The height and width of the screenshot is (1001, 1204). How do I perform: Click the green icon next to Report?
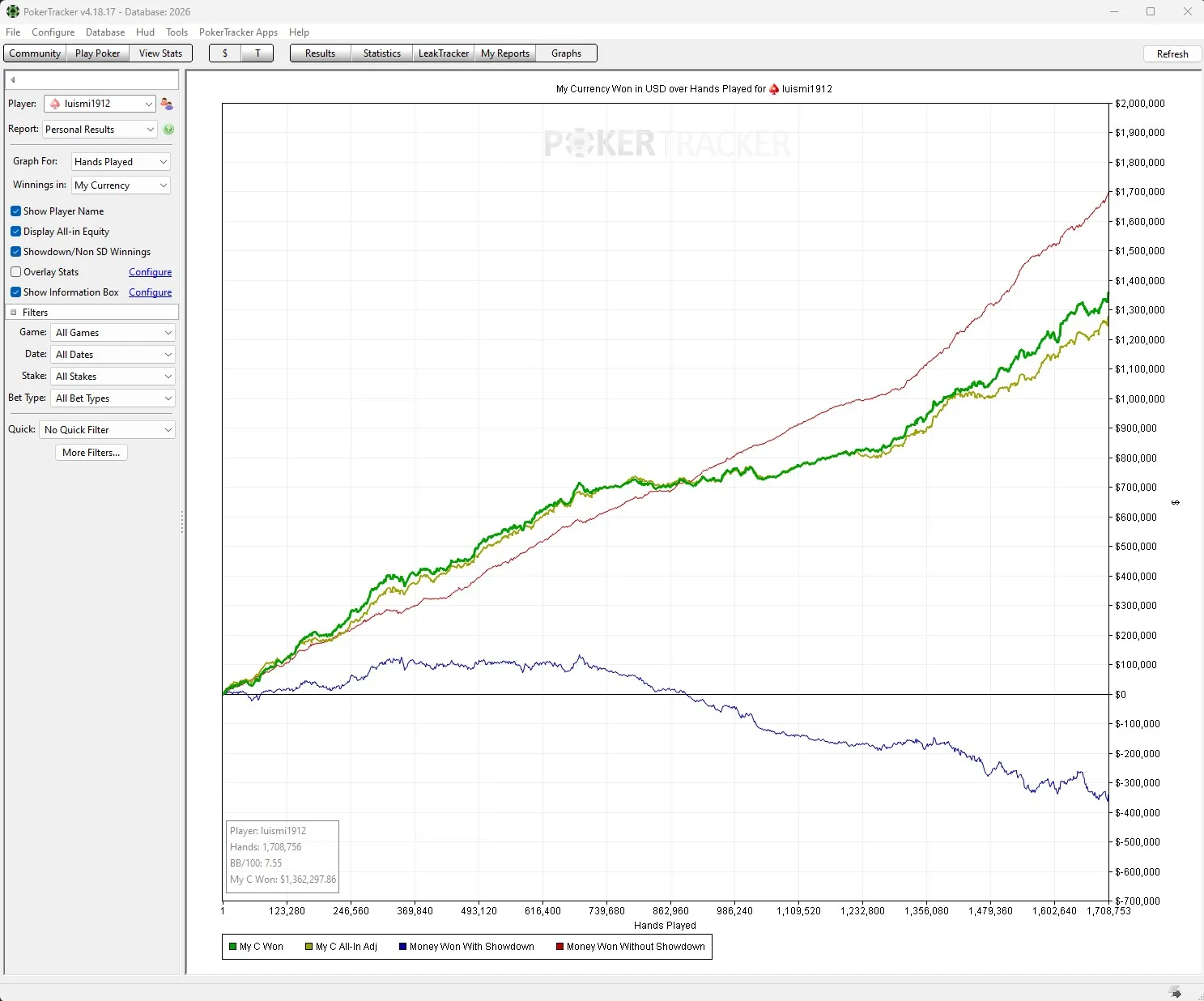[168, 130]
